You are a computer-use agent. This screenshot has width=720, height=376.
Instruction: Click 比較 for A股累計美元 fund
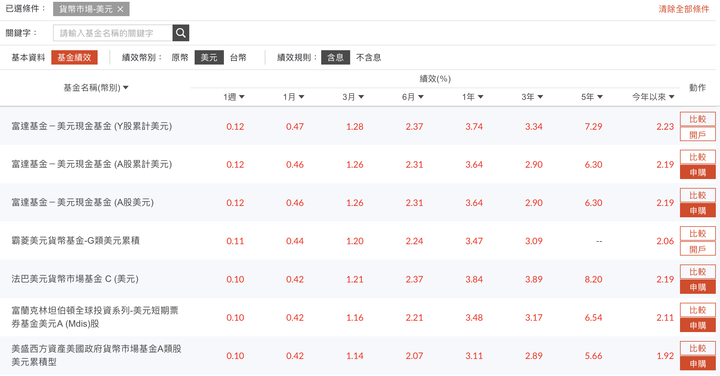(698, 157)
